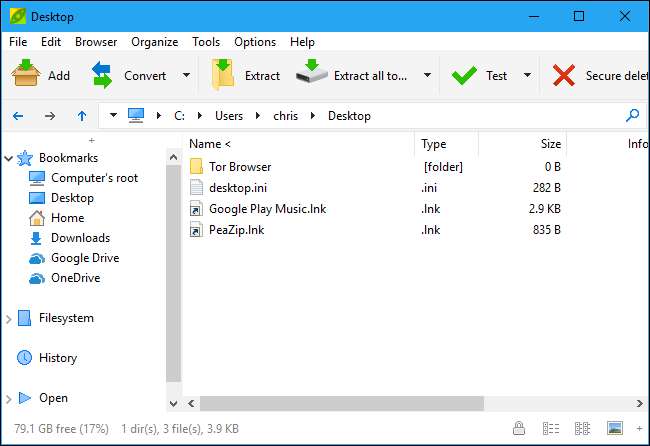Click the 79.1 GB free status text
650x446 pixels.
coord(61,429)
